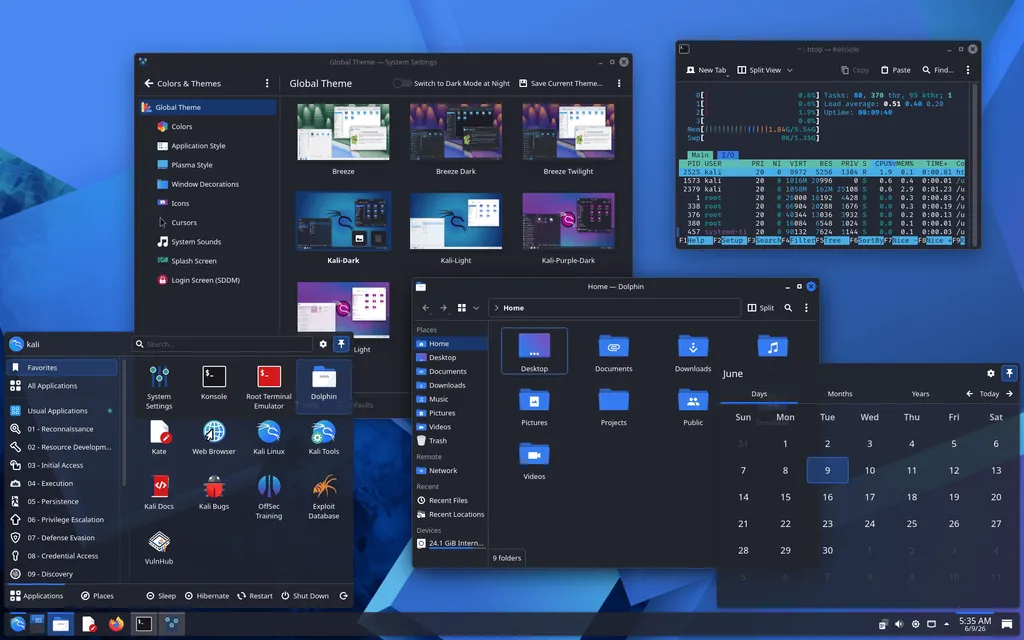
Task: Go to the next month in the calendar
Action: pos(1010,394)
